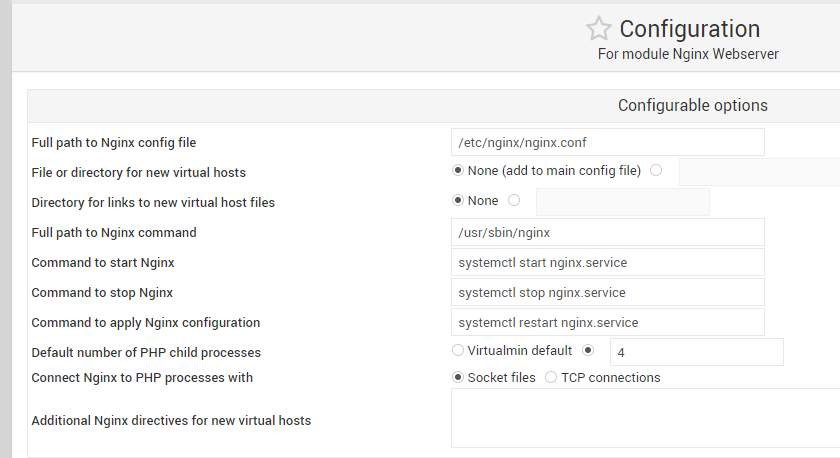
Task: Switch to TCP connections option
Action: [551, 378]
